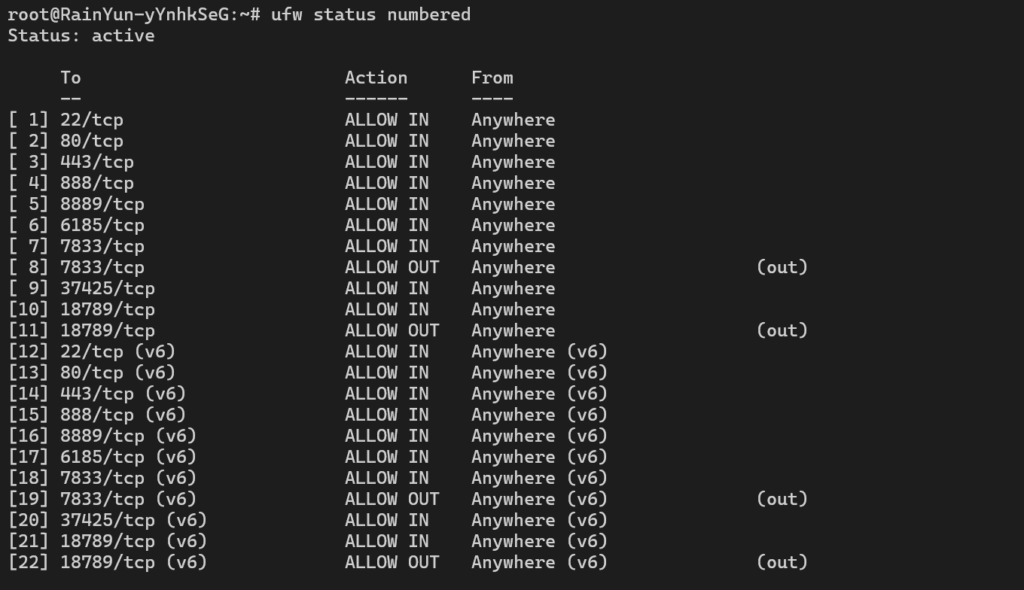Click the (out) label on rule 11
This screenshot has width=1024, height=590.
tap(782, 331)
